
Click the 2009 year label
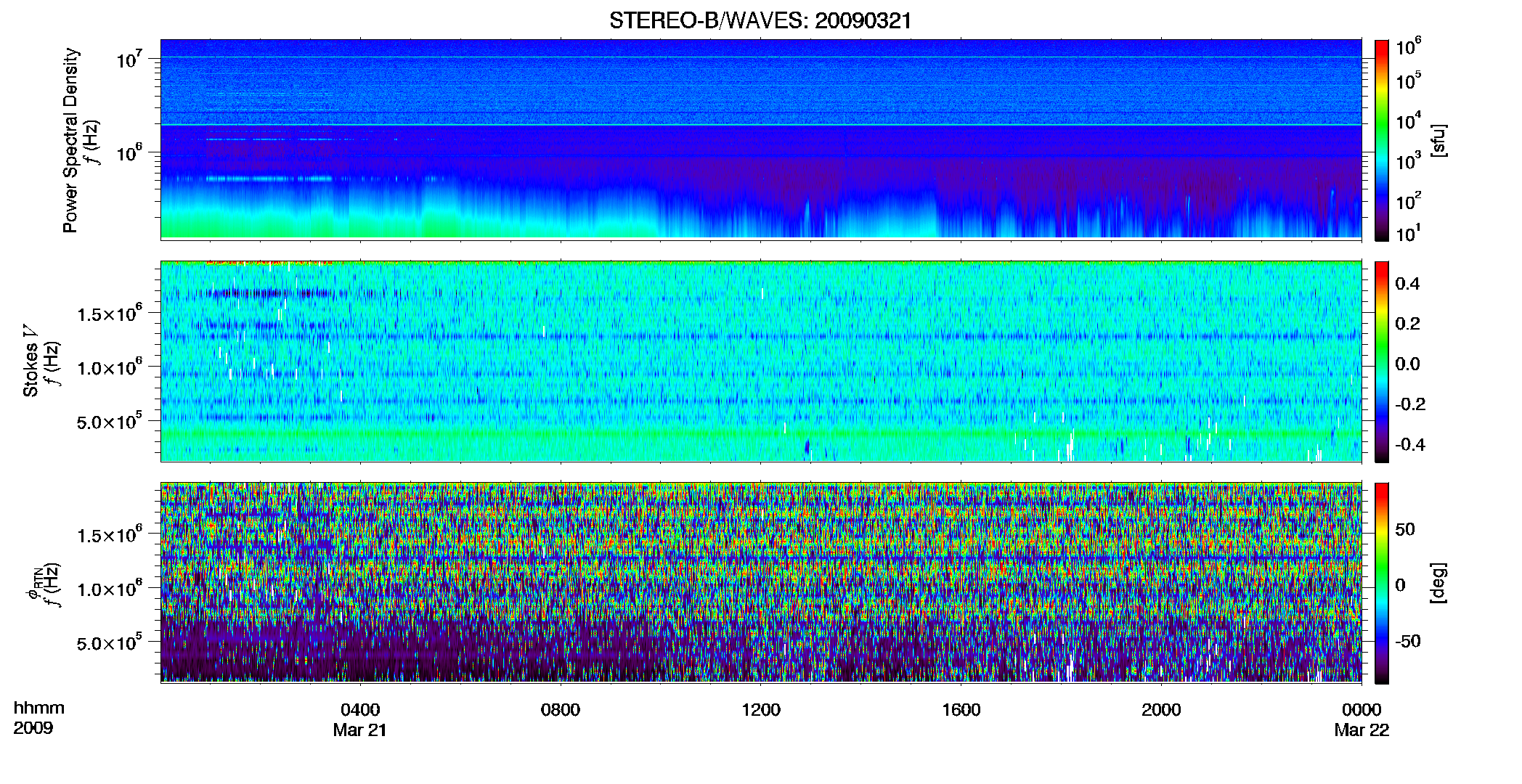pos(33,729)
